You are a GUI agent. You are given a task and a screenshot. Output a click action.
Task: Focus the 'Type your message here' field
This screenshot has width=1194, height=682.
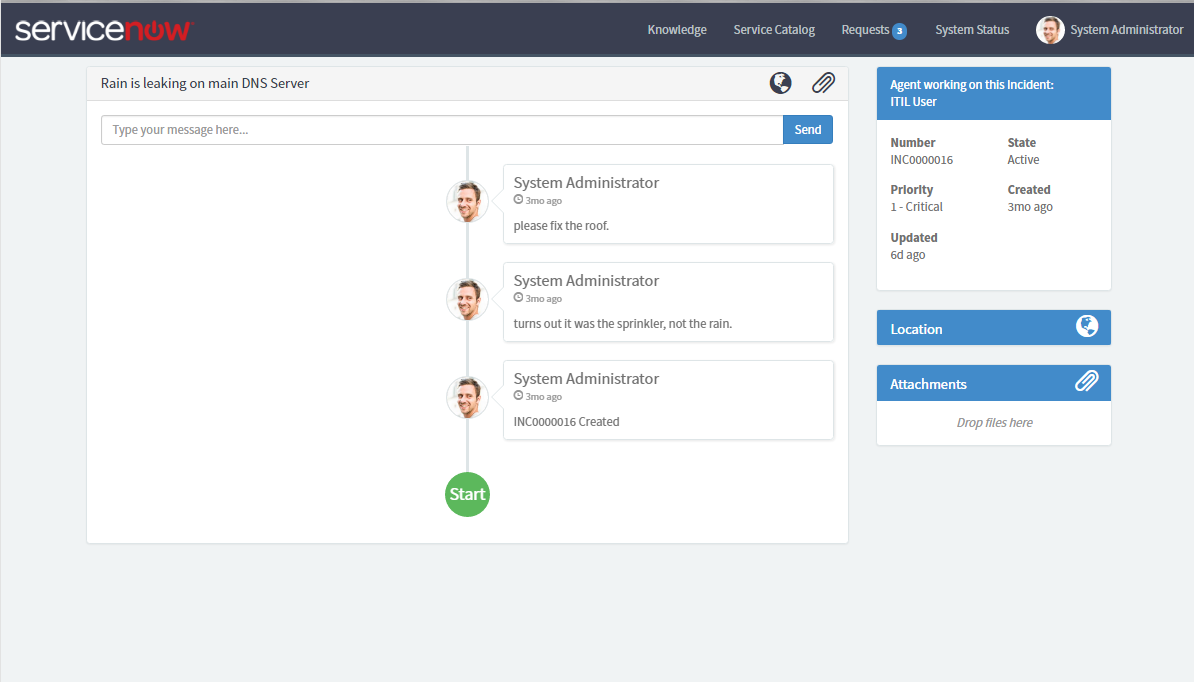(x=442, y=130)
